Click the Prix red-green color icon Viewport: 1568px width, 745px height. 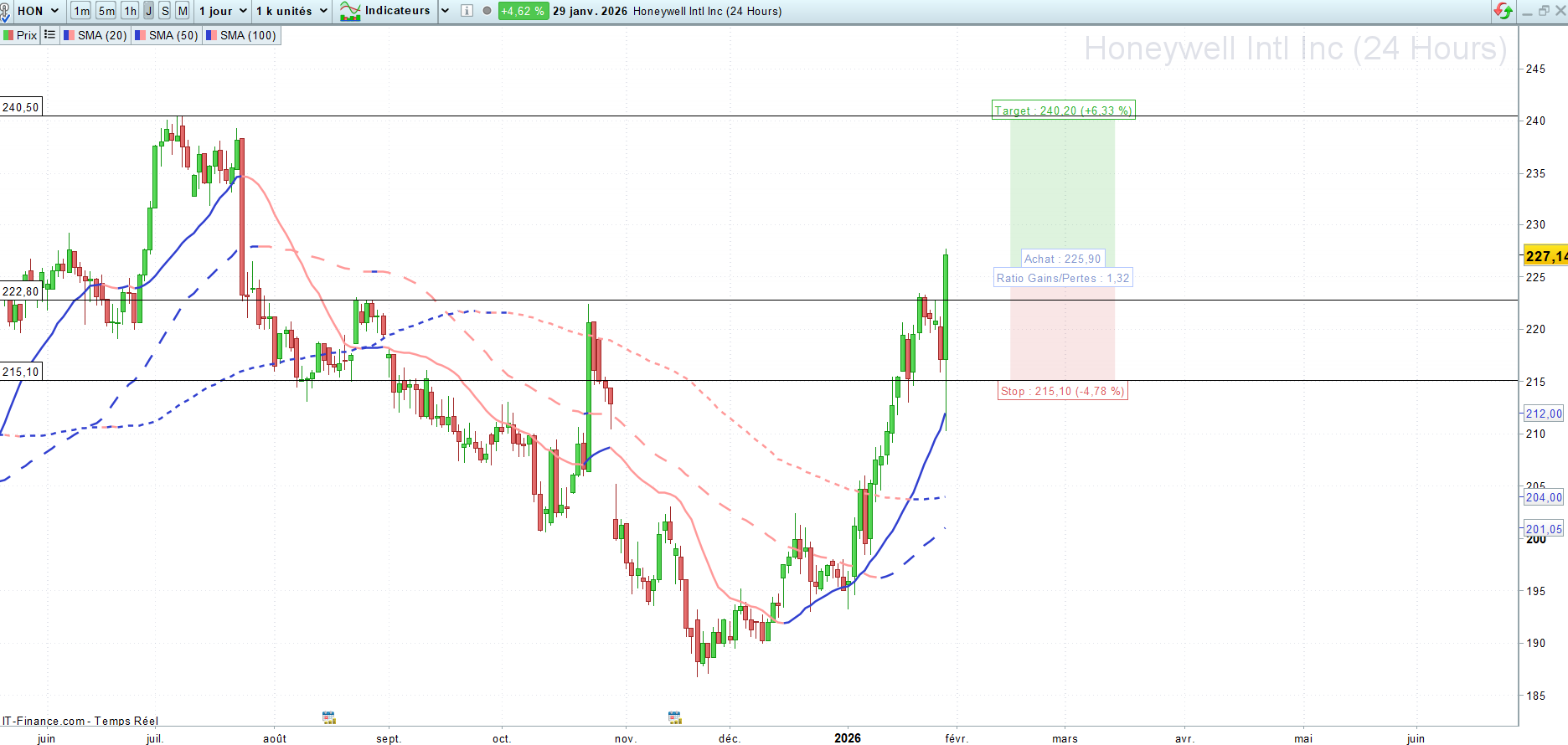tap(8, 35)
